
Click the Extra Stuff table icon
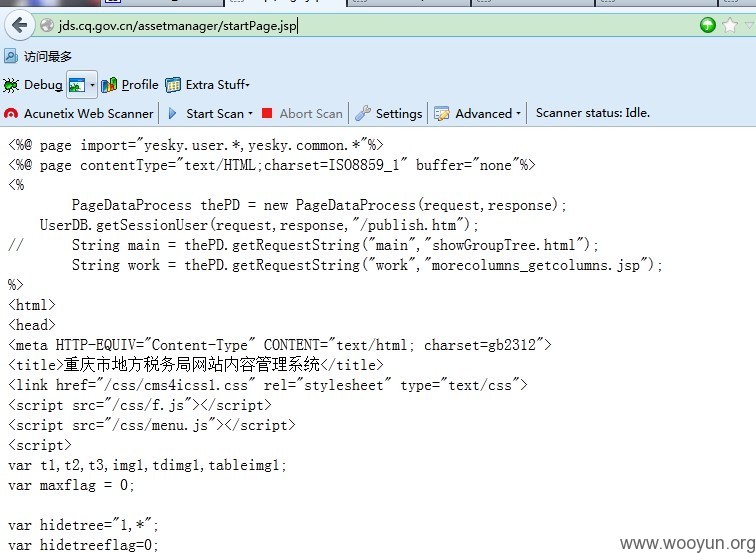coord(173,85)
